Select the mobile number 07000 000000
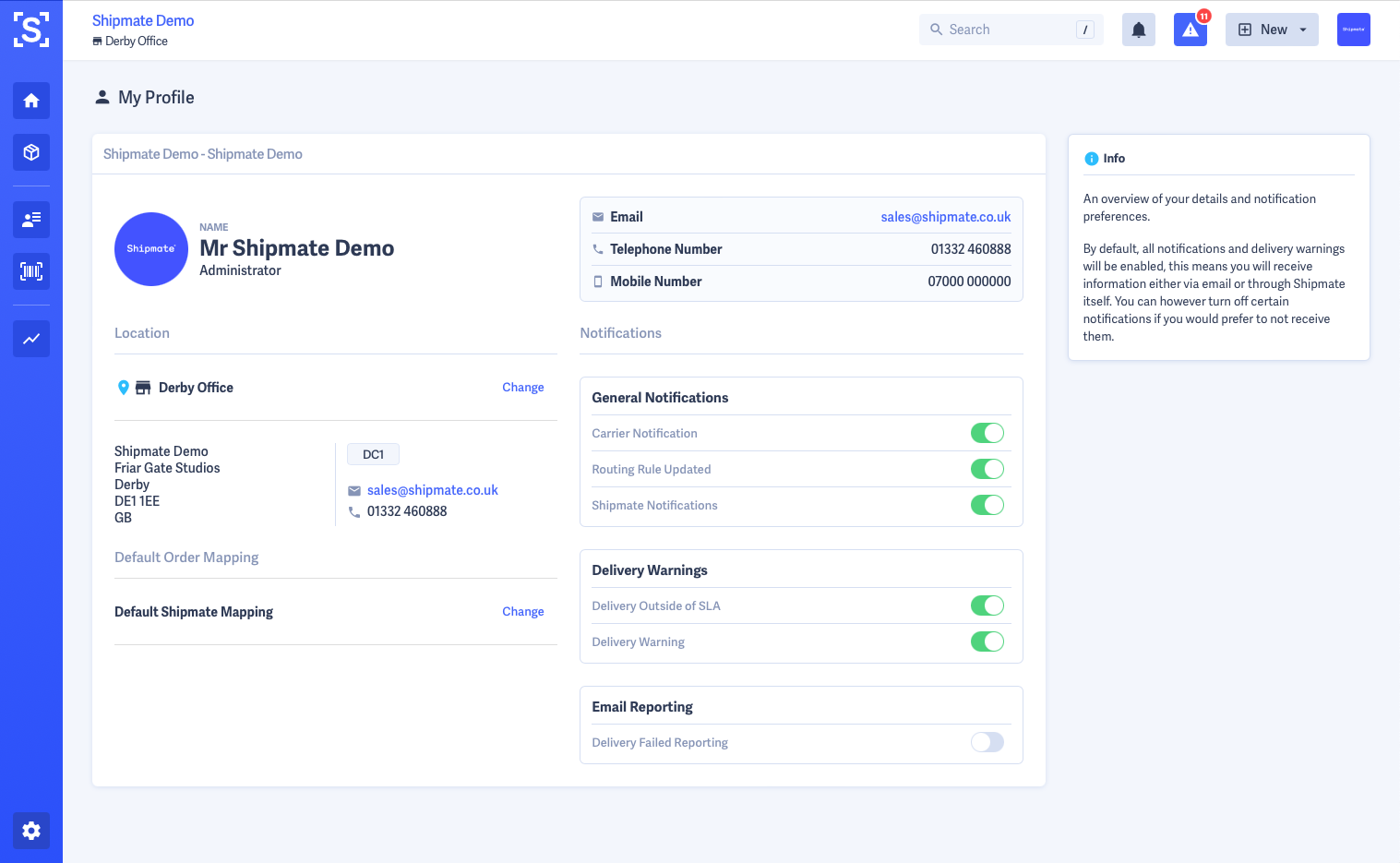This screenshot has height=863, width=1400. [970, 282]
